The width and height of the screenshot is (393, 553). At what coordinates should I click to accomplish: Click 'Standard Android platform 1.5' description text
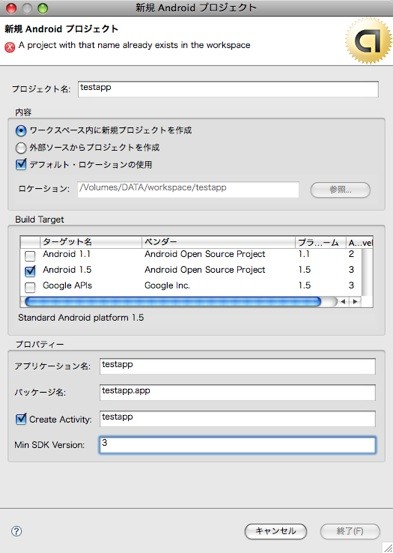[x=81, y=318]
